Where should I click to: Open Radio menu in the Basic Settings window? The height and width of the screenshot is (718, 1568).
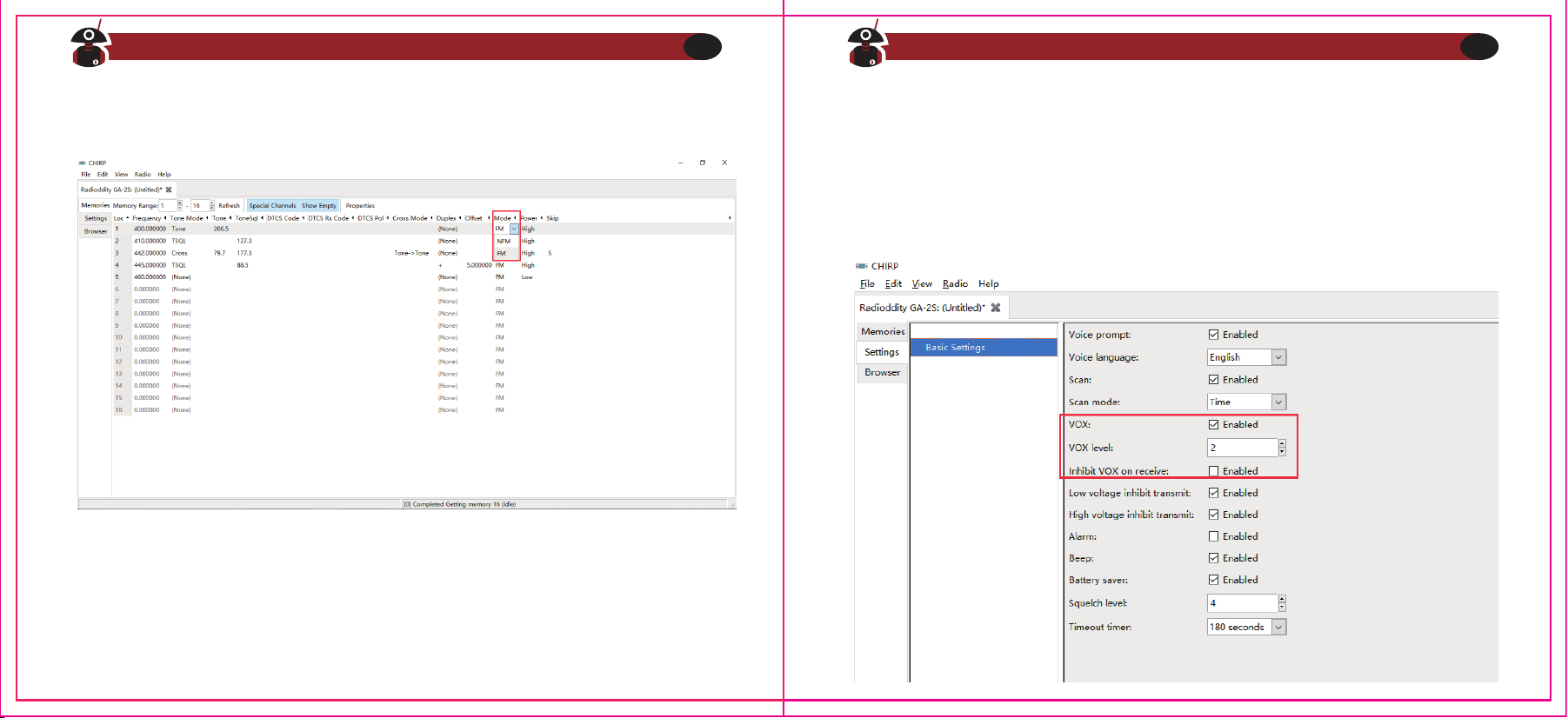coord(955,284)
